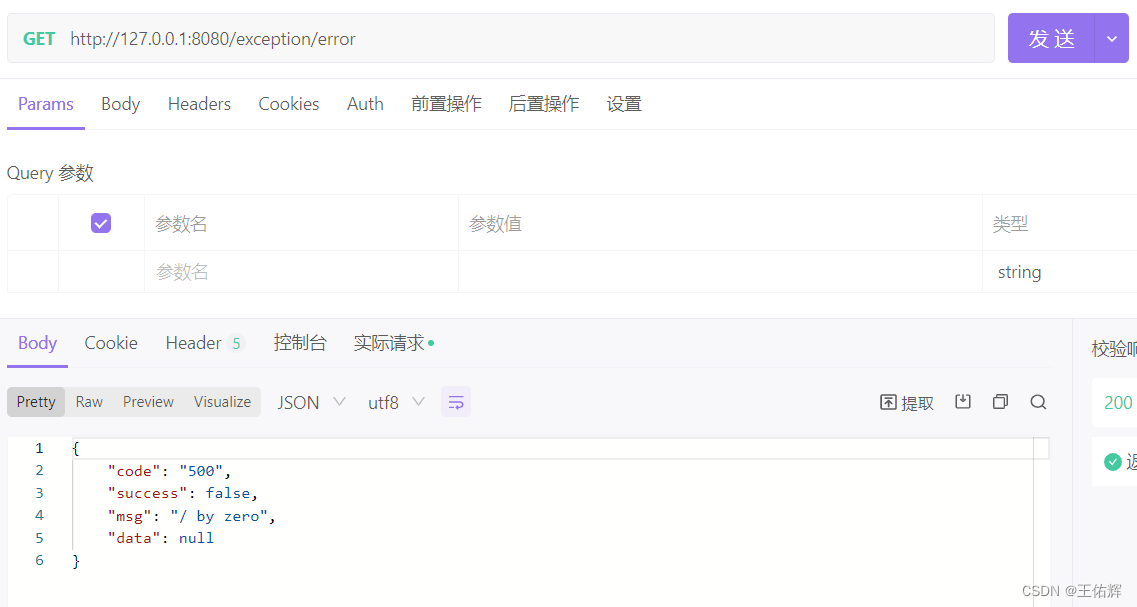Select the response Body tab
This screenshot has height=607, width=1137.
[38, 343]
